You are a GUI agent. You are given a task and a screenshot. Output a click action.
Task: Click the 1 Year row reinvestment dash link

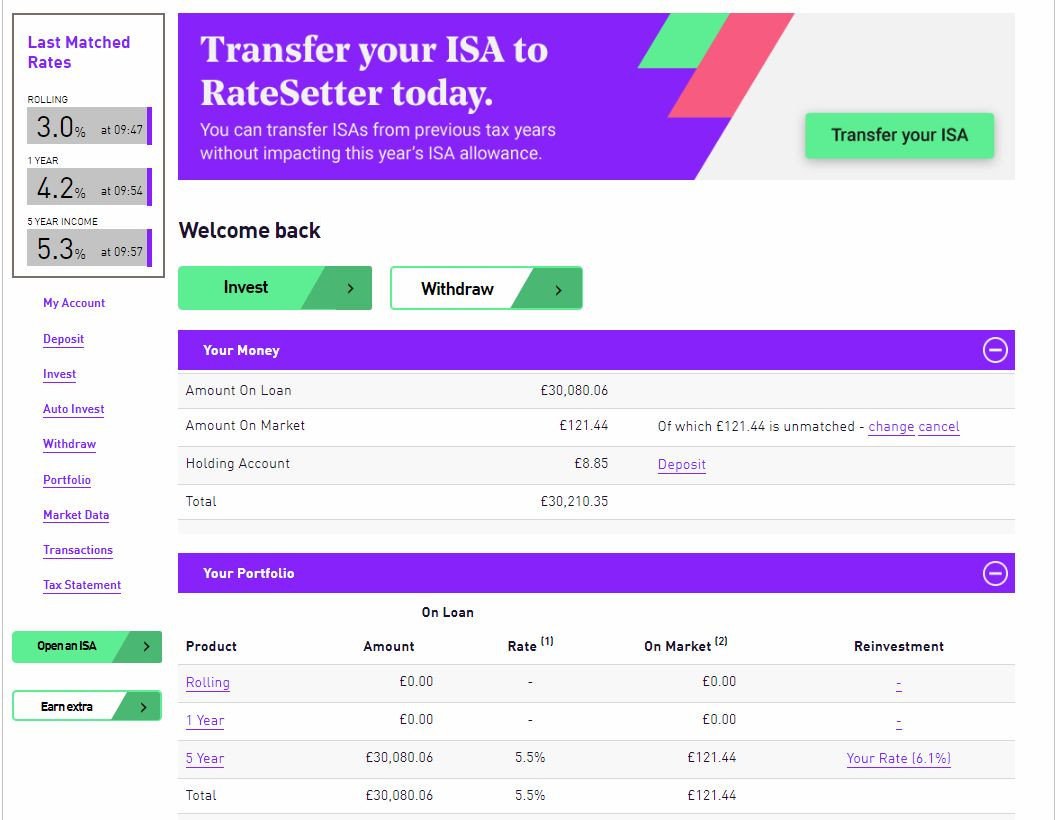pyautogui.click(x=898, y=722)
